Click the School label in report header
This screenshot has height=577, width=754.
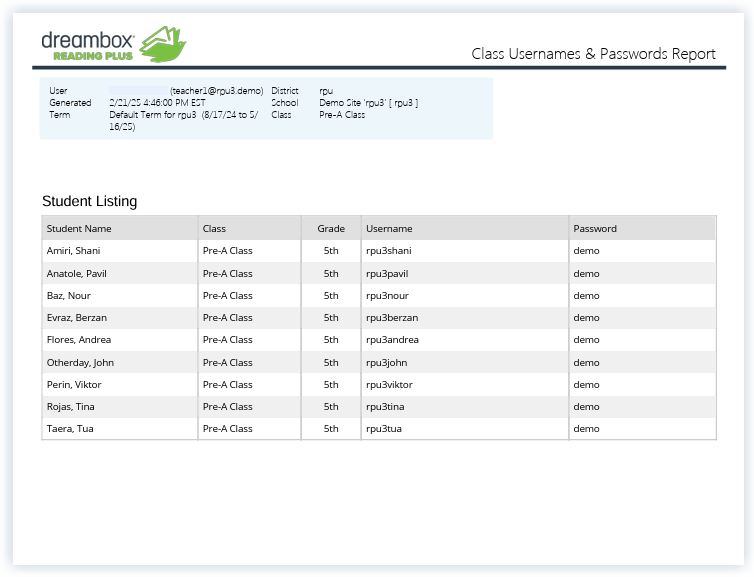coord(285,103)
